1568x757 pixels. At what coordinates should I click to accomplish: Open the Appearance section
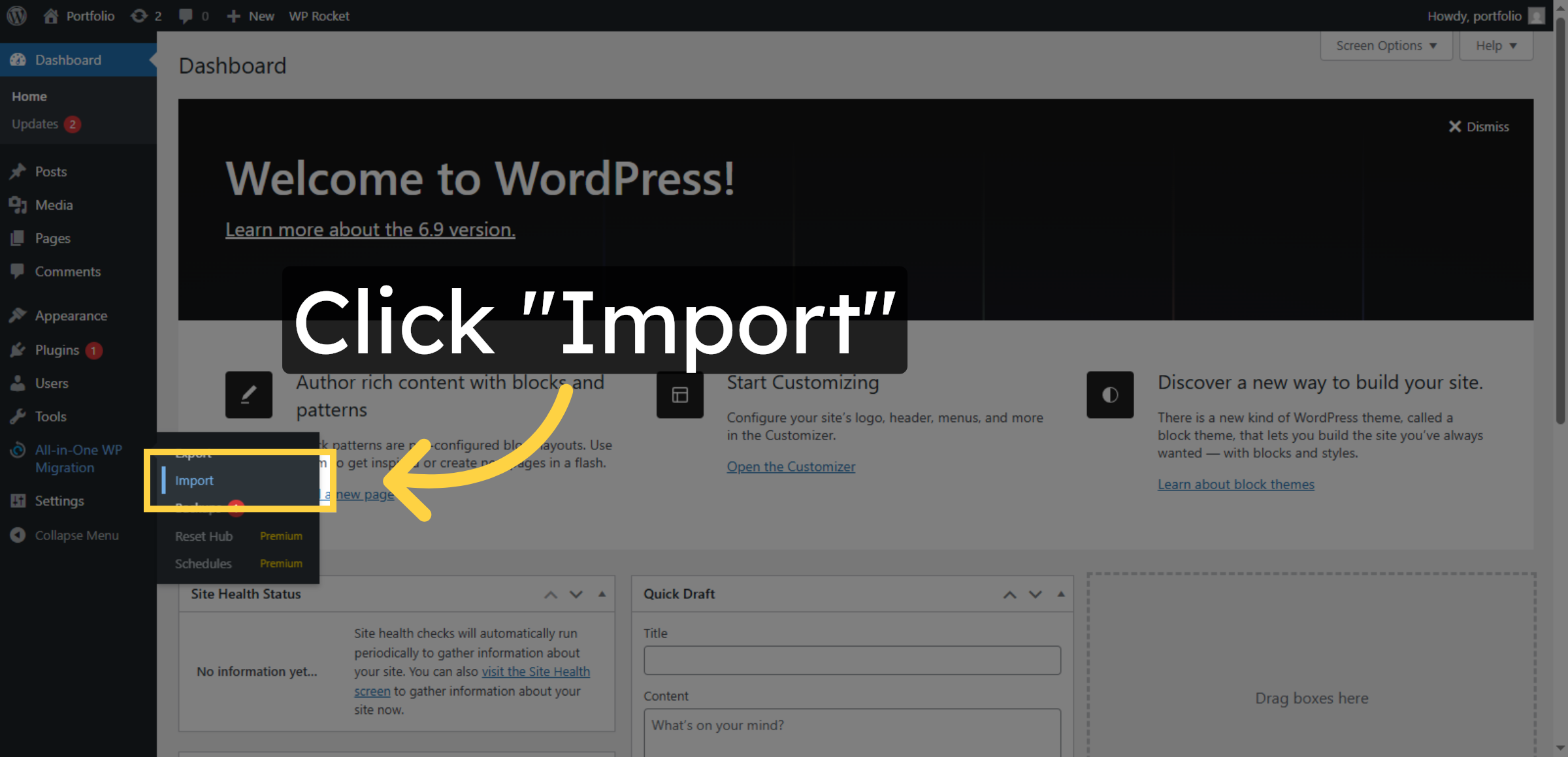click(x=71, y=315)
